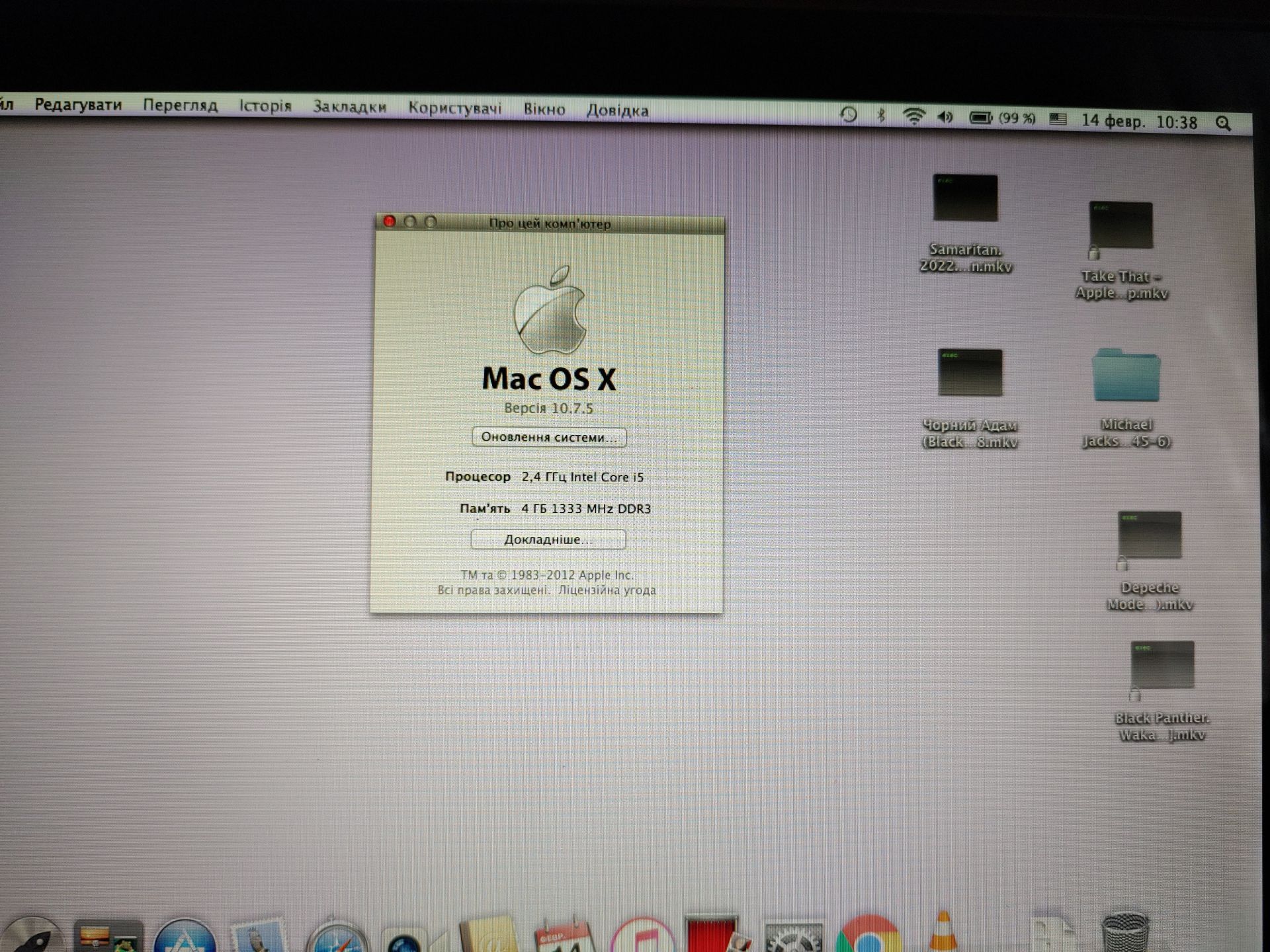The height and width of the screenshot is (952, 1270).
Task: Open the Закладки menu
Action: [349, 106]
